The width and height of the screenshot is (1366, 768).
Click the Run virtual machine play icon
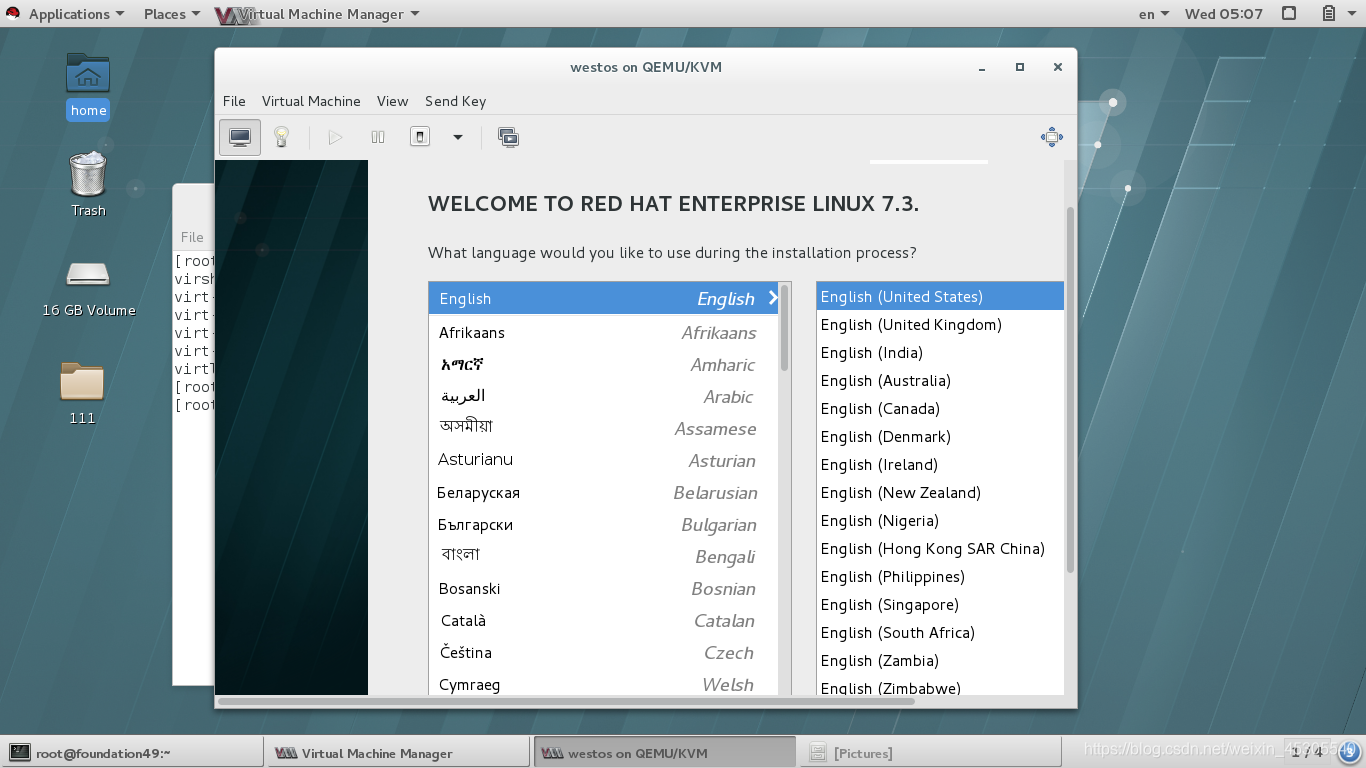coord(335,137)
